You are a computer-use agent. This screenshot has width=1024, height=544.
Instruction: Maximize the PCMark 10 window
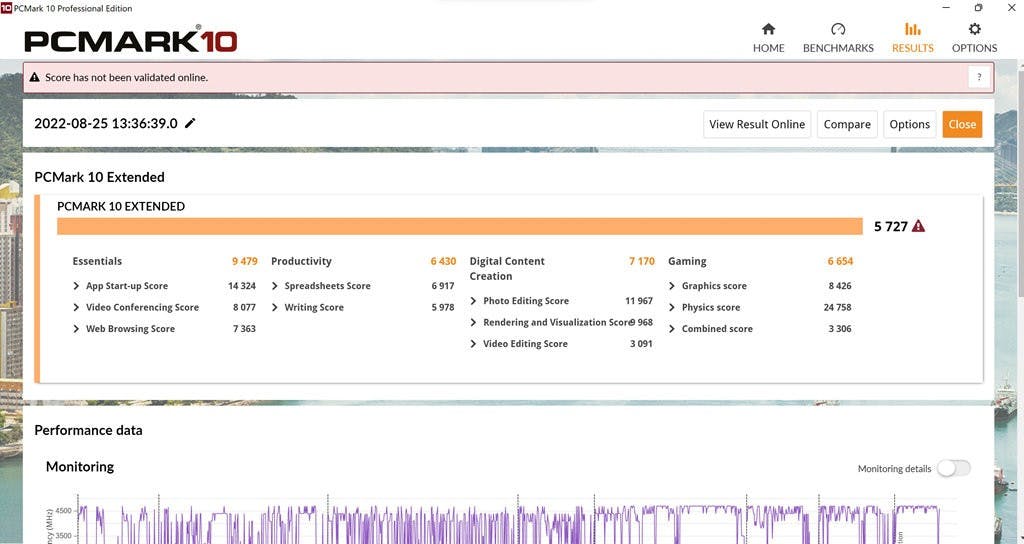(978, 8)
